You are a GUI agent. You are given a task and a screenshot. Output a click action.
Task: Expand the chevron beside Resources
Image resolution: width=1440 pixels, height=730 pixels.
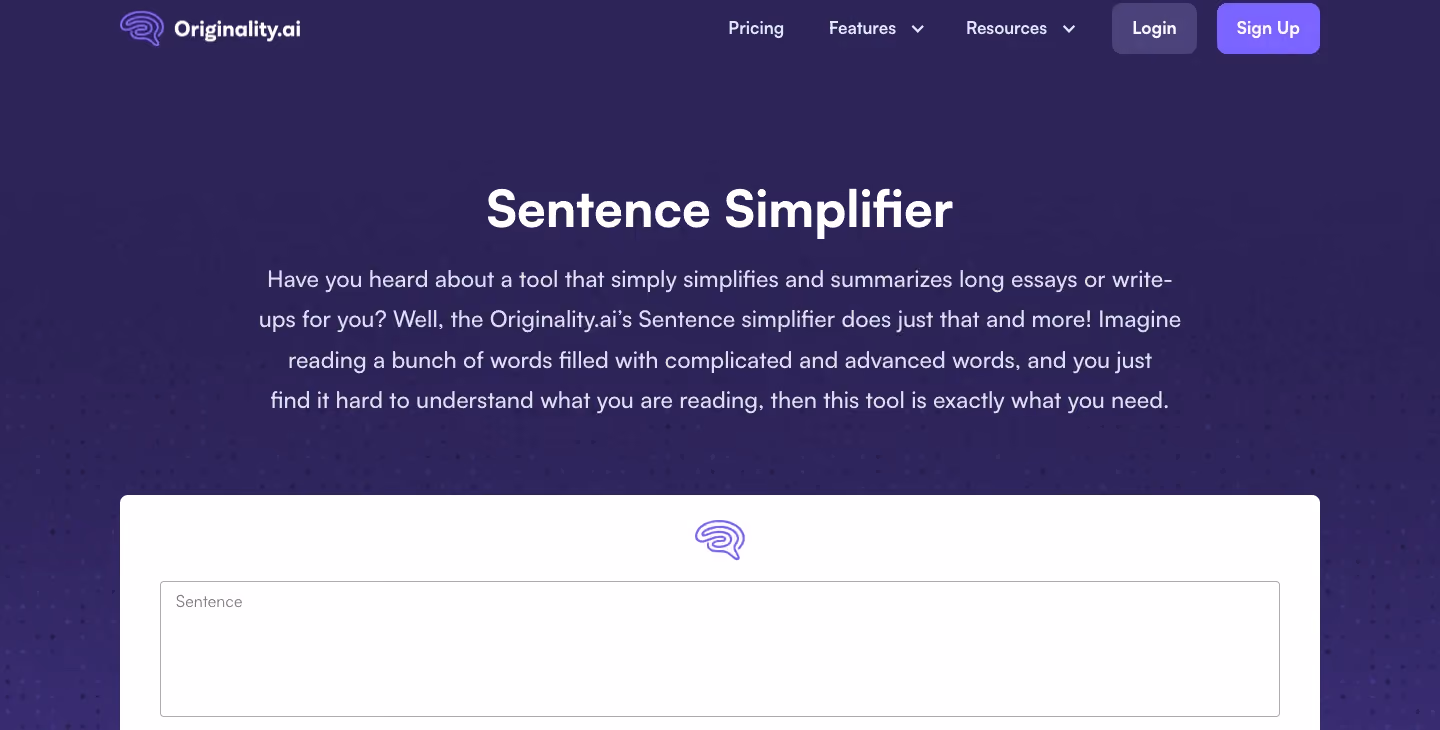point(1069,29)
